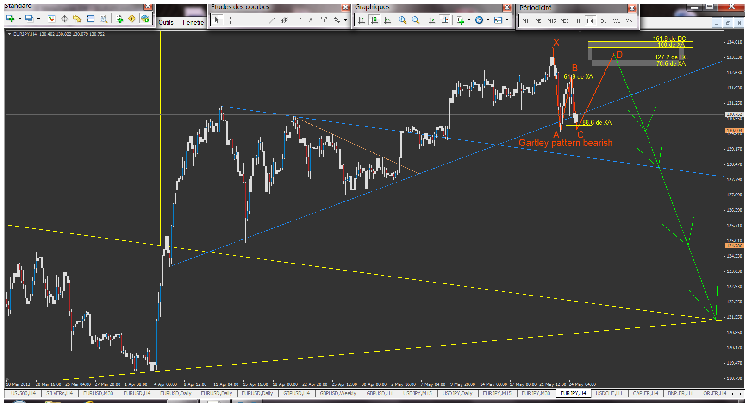The width and height of the screenshot is (749, 403).
Task: Place a New Order using toolbar icon
Action: [x=119, y=19]
